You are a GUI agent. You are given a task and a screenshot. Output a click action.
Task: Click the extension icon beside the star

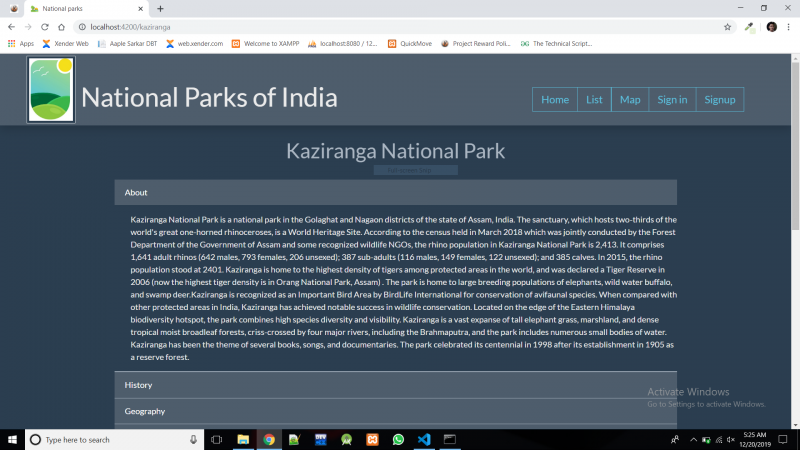749,27
